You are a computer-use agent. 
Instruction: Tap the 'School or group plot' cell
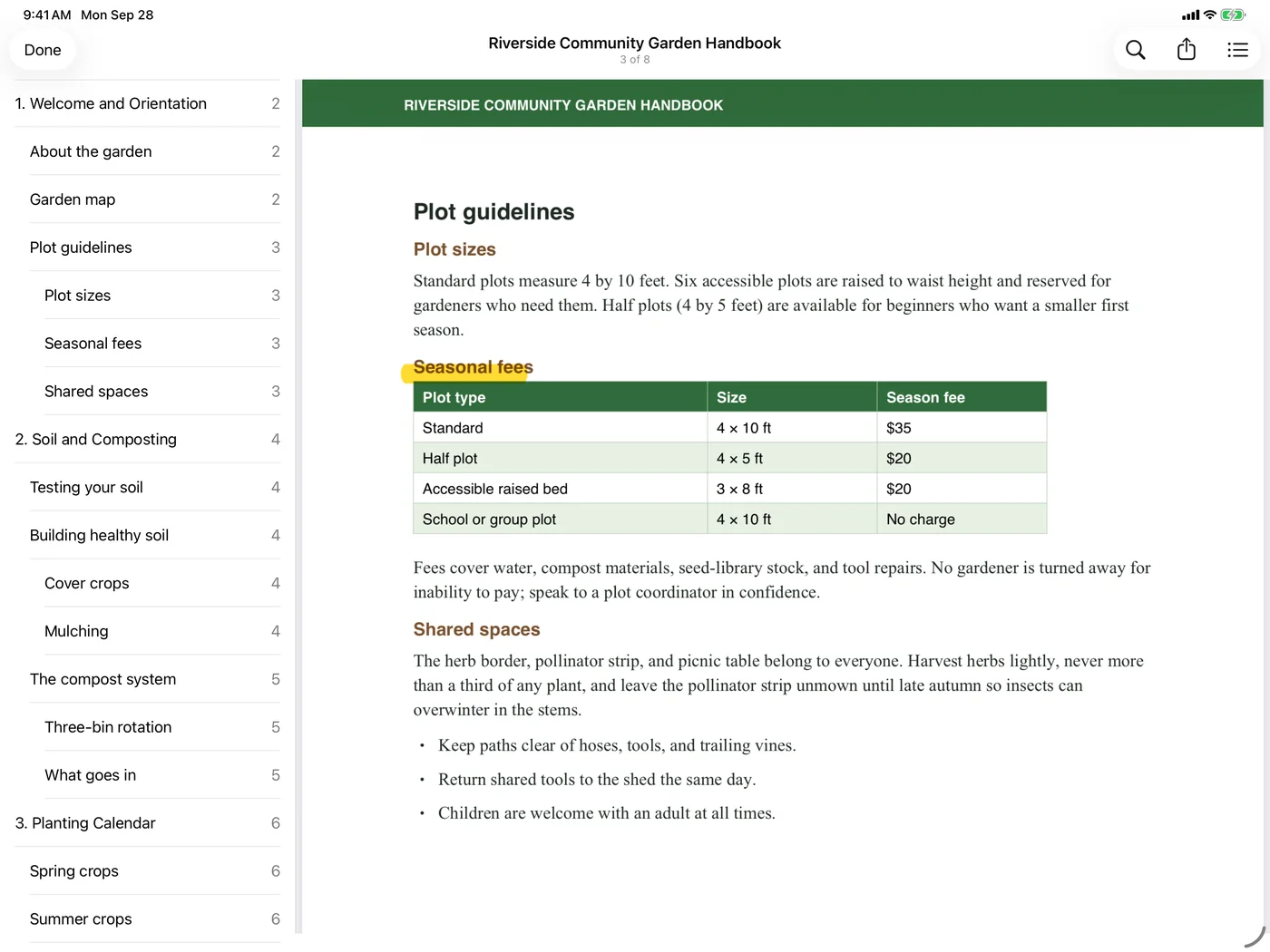click(x=561, y=520)
